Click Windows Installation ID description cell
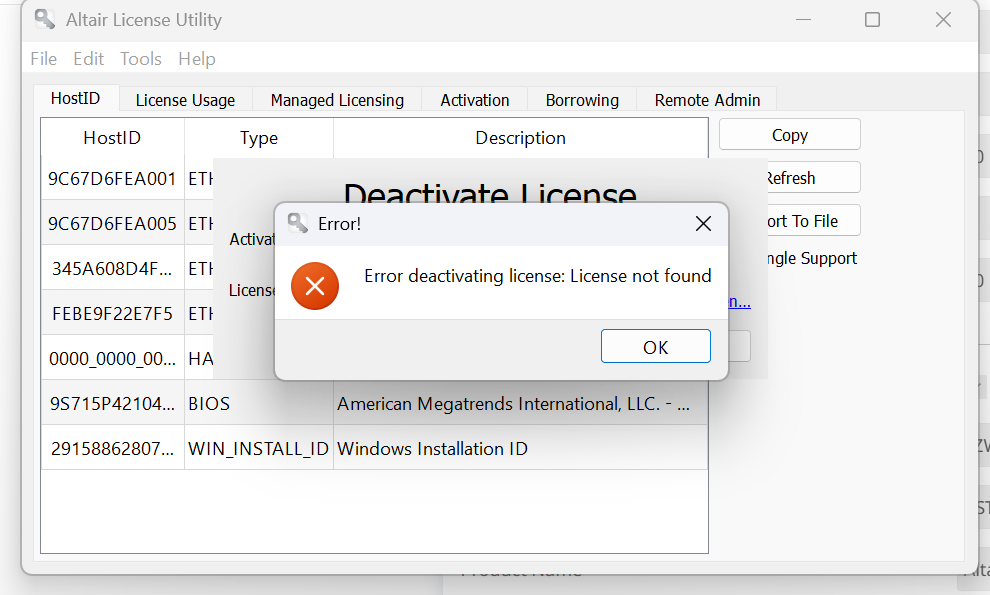 click(520, 448)
